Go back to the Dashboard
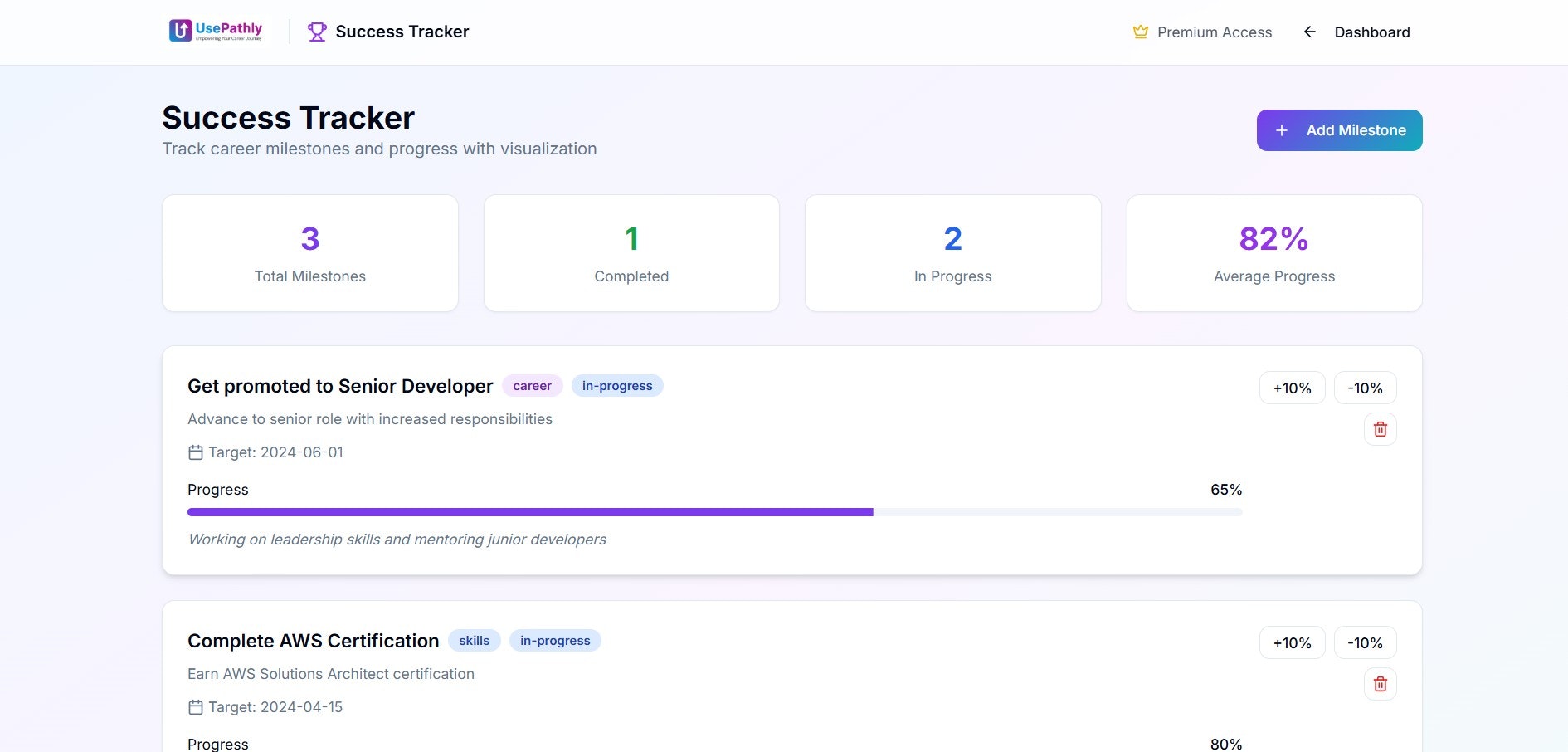Image resolution: width=1568 pixels, height=752 pixels. pos(1357,32)
